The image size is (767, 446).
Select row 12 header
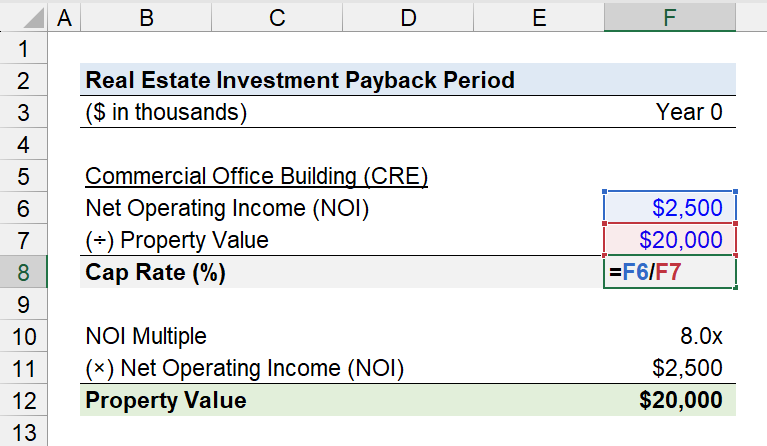23,401
